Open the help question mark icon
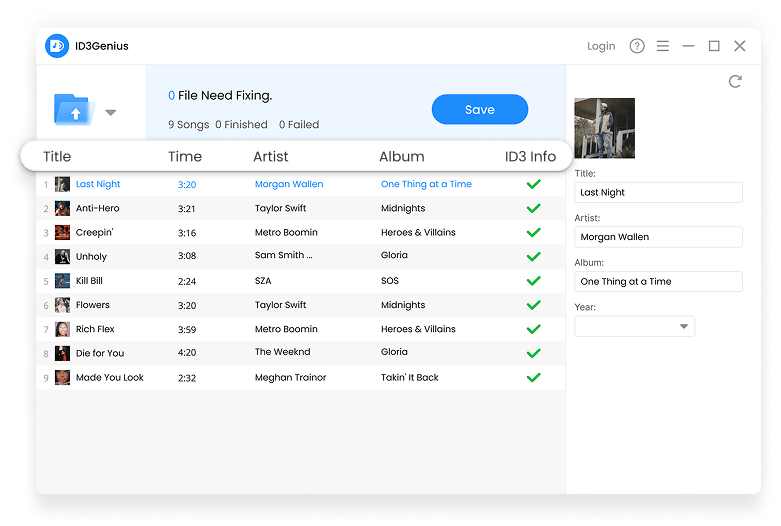 [x=637, y=46]
